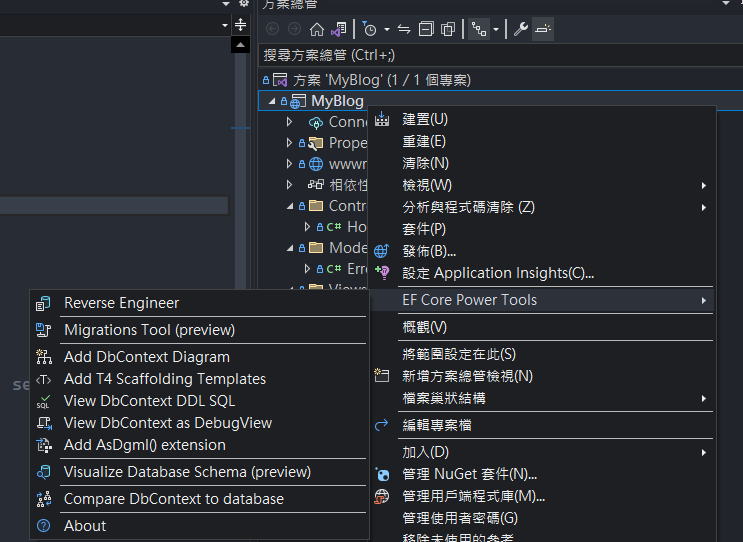This screenshot has width=743, height=542.
Task: Click the MyBlog project web icon
Action: click(x=298, y=101)
